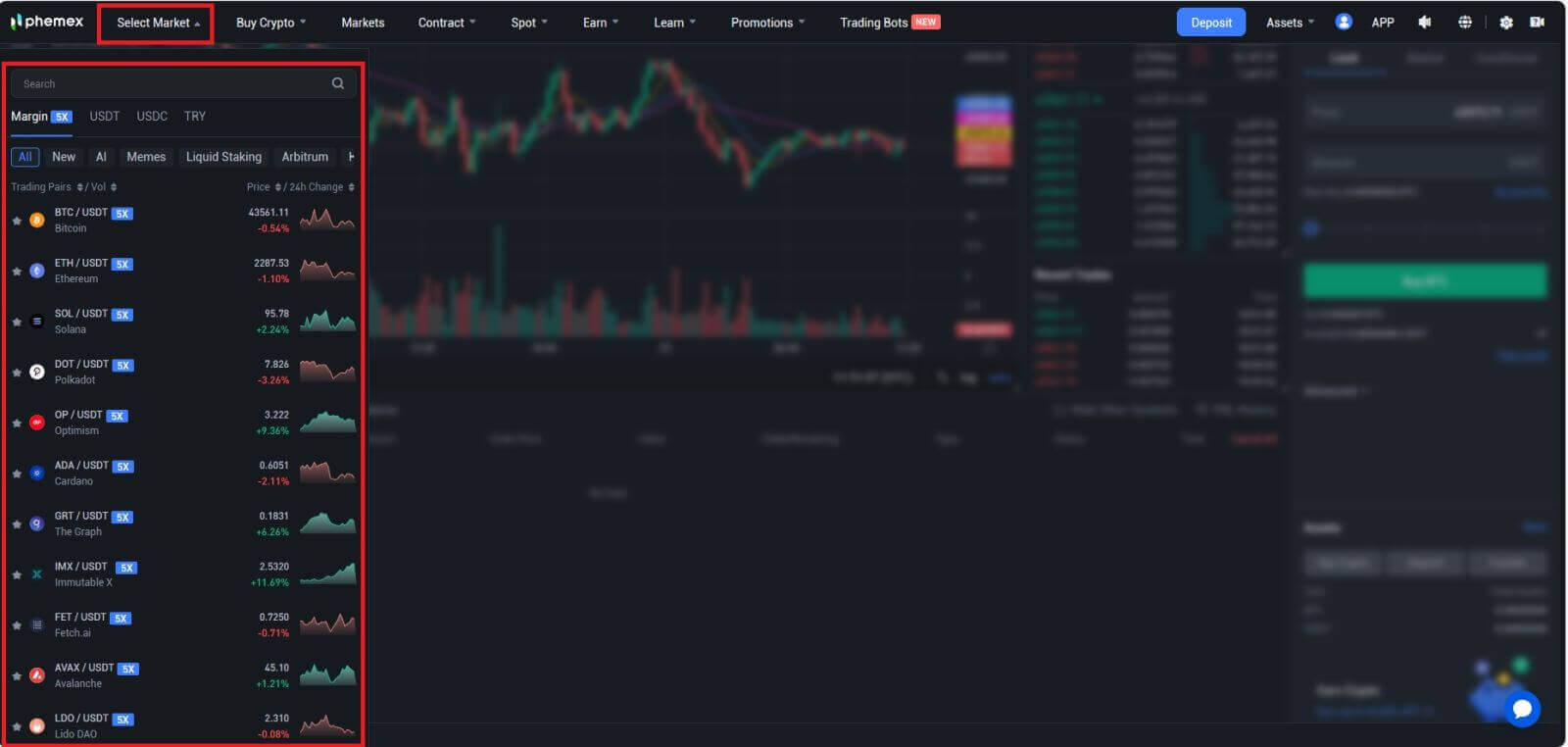
Task: Favorite the ADA / USDT pair star
Action: [x=17, y=473]
